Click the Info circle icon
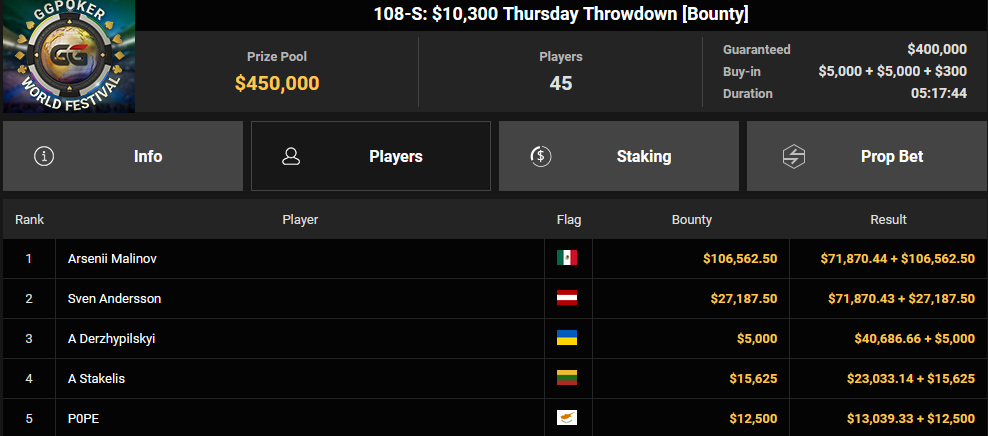Screen dimensions: 988x436 tap(44, 156)
